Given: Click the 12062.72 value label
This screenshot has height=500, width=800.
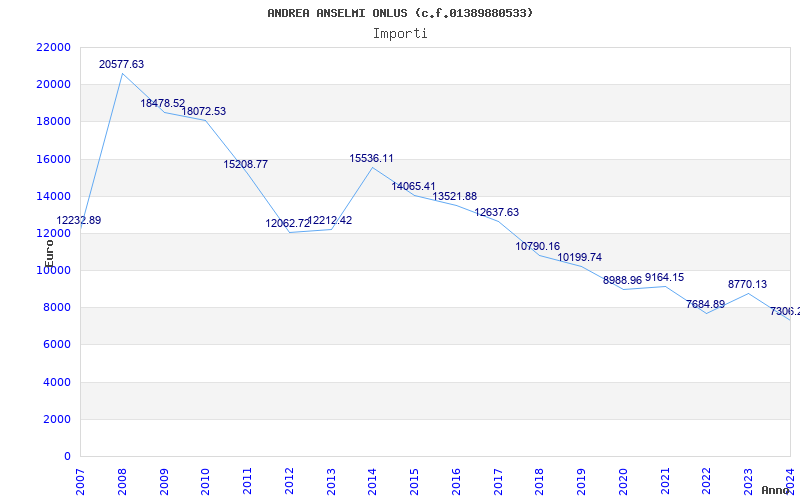Looking at the screenshot, I should pos(287,223).
